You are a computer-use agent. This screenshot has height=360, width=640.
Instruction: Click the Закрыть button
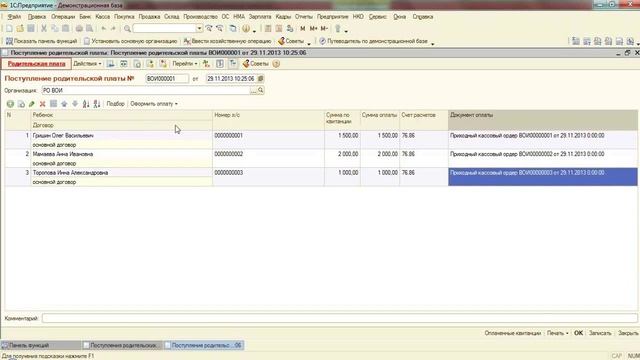628,333
